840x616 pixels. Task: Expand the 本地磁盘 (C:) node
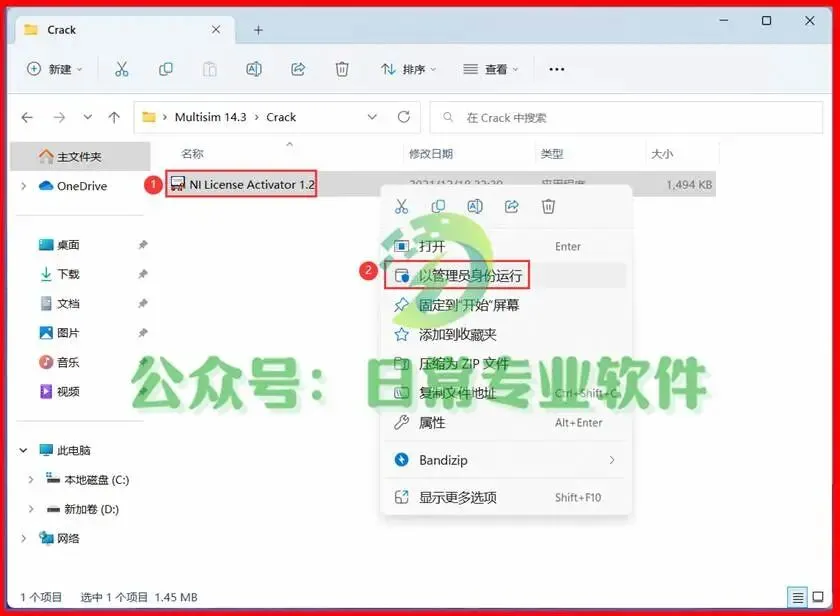click(31, 479)
